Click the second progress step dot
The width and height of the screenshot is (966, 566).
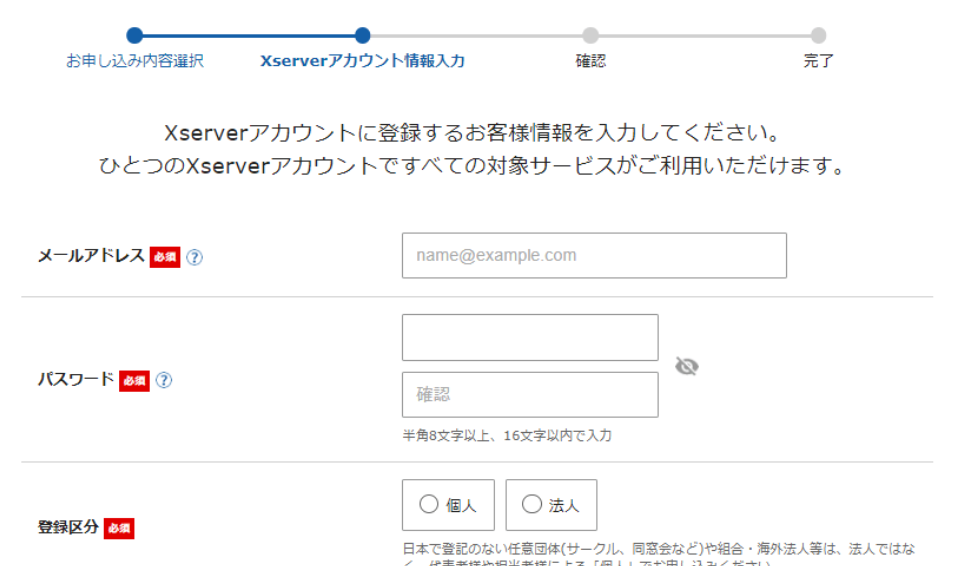pos(362,36)
